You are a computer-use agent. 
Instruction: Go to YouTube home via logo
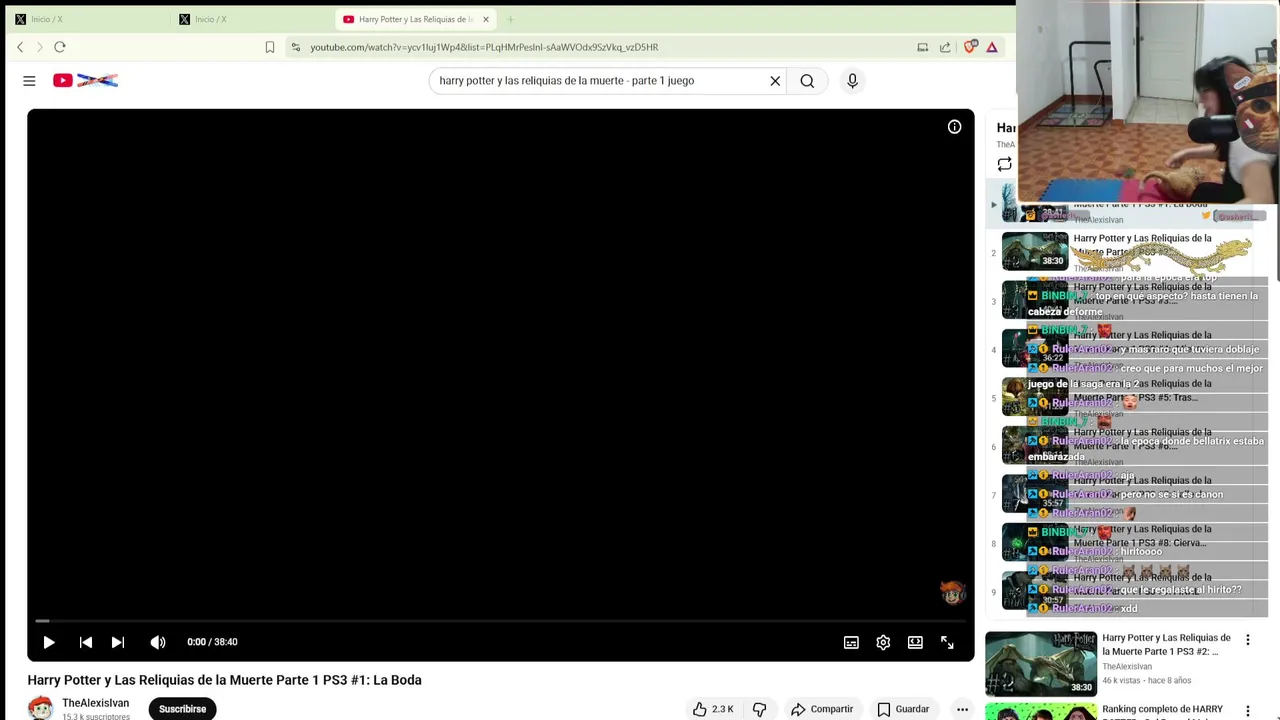86,81
